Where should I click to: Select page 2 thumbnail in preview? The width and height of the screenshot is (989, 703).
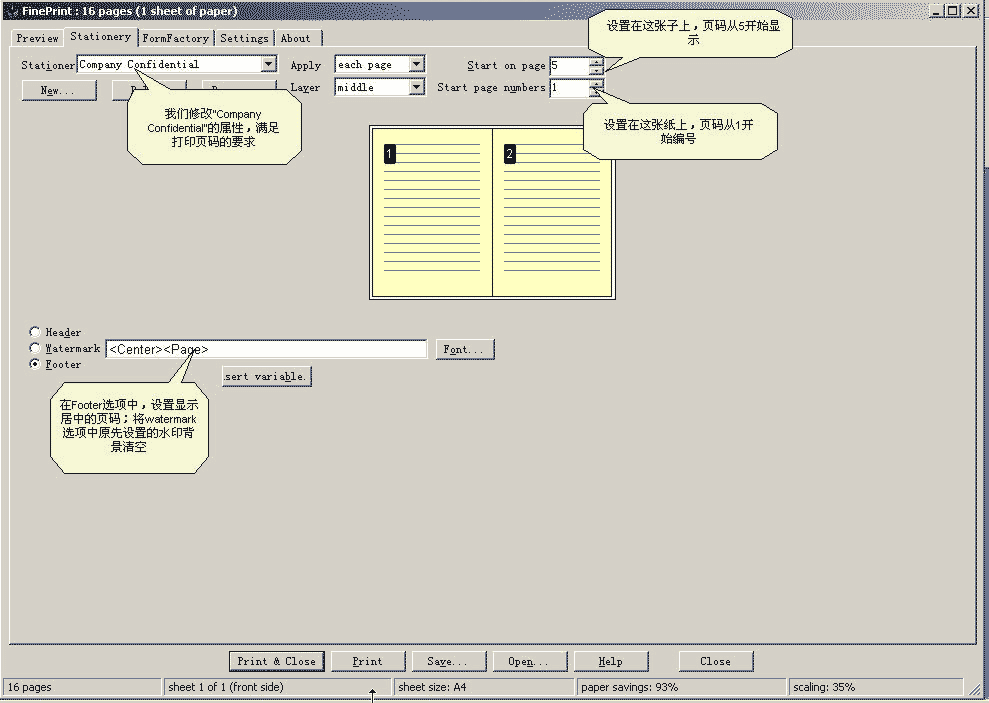tap(553, 212)
